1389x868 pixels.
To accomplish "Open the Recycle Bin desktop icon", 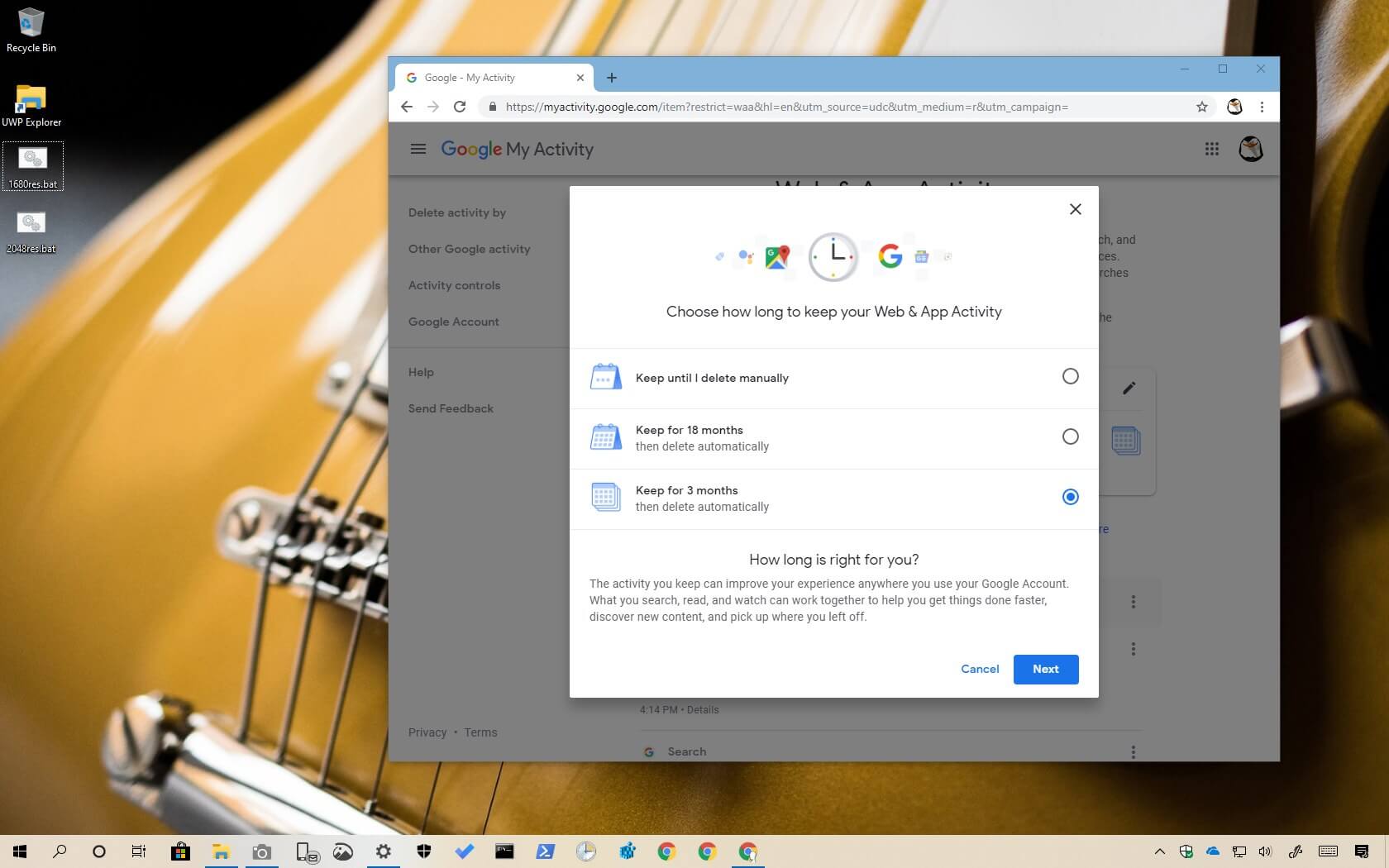I will click(31, 30).
